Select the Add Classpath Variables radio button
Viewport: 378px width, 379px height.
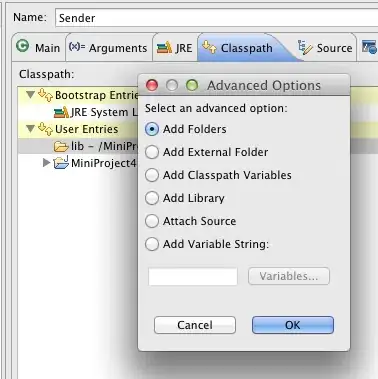152,175
